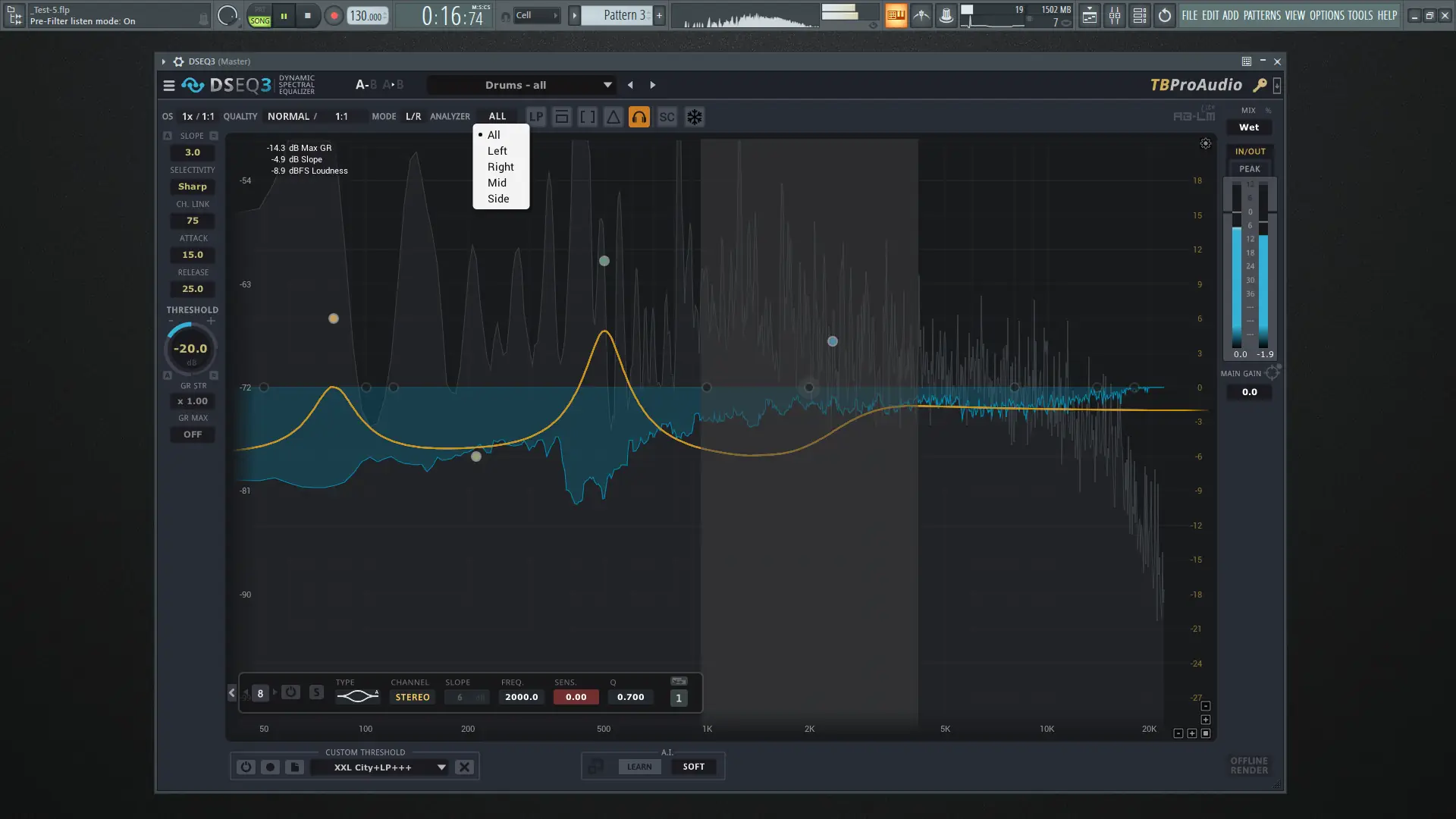Enable the LP listen filter icon
This screenshot has height=819, width=1456.
coord(535,117)
